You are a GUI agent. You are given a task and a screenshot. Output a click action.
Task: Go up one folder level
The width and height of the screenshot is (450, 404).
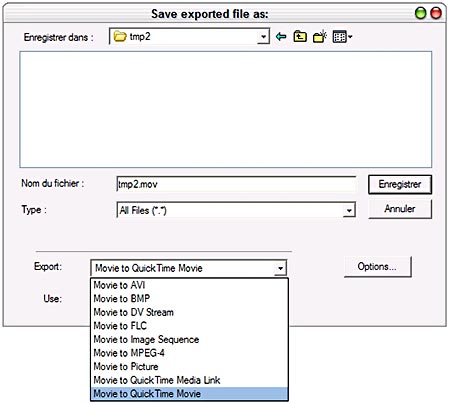click(300, 36)
